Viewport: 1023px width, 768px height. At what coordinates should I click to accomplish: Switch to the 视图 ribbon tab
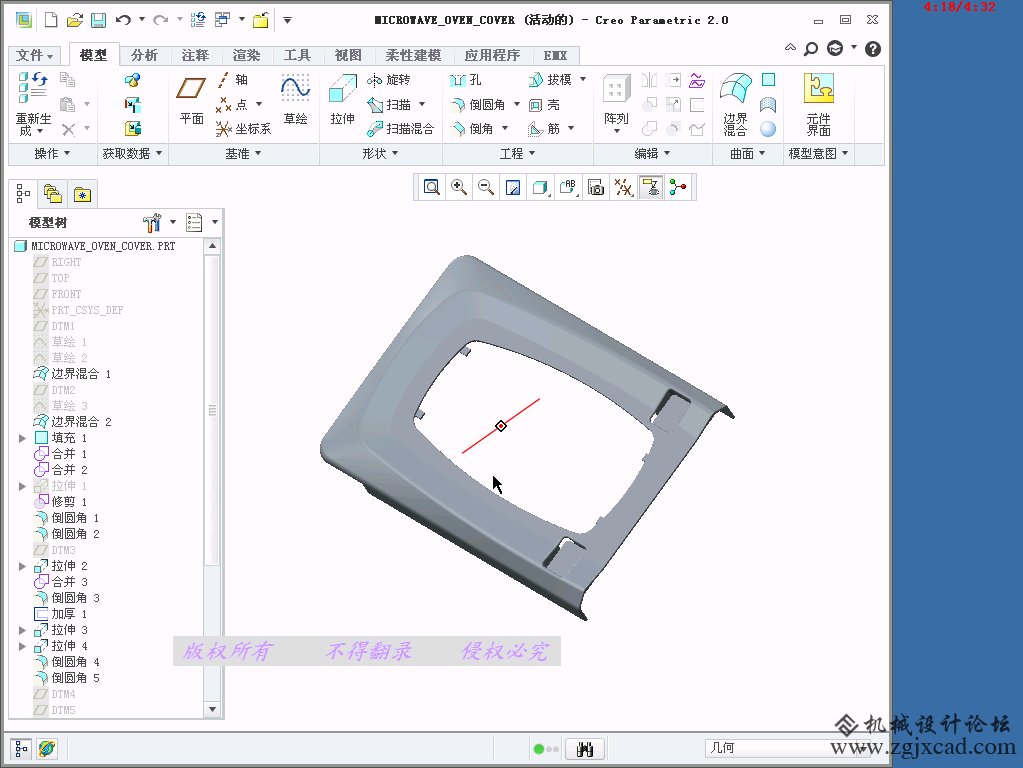tap(348, 55)
